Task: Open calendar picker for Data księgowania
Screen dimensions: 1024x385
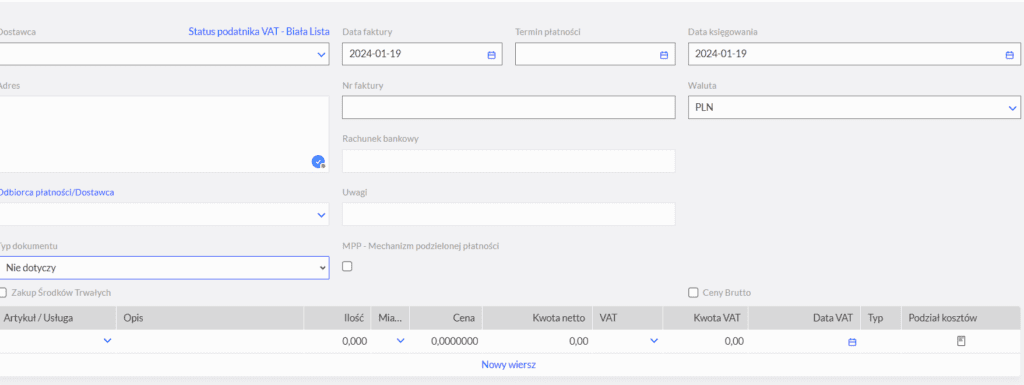Action: pos(1009,55)
